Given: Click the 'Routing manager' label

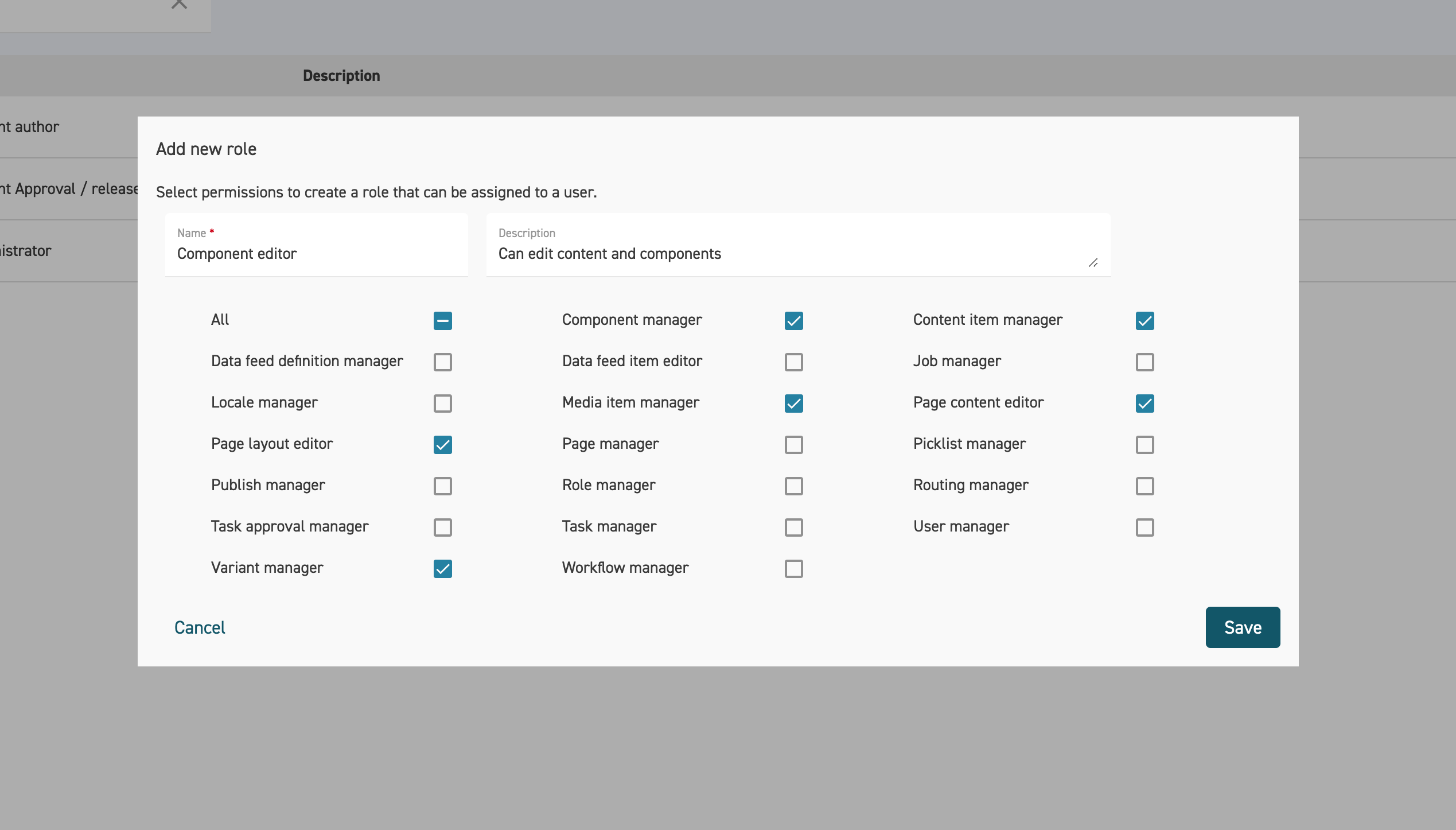Looking at the screenshot, I should point(971,485).
